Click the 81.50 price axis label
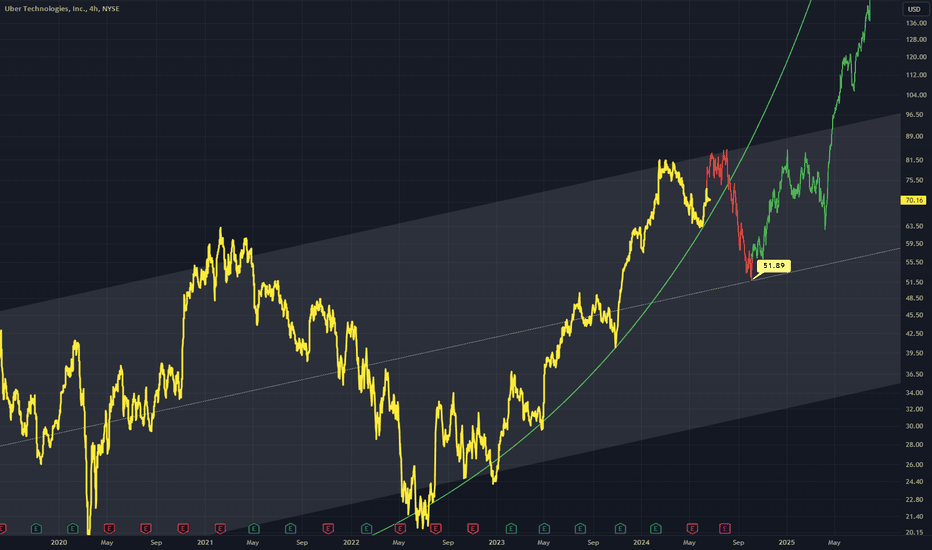This screenshot has width=932, height=550. [x=916, y=161]
